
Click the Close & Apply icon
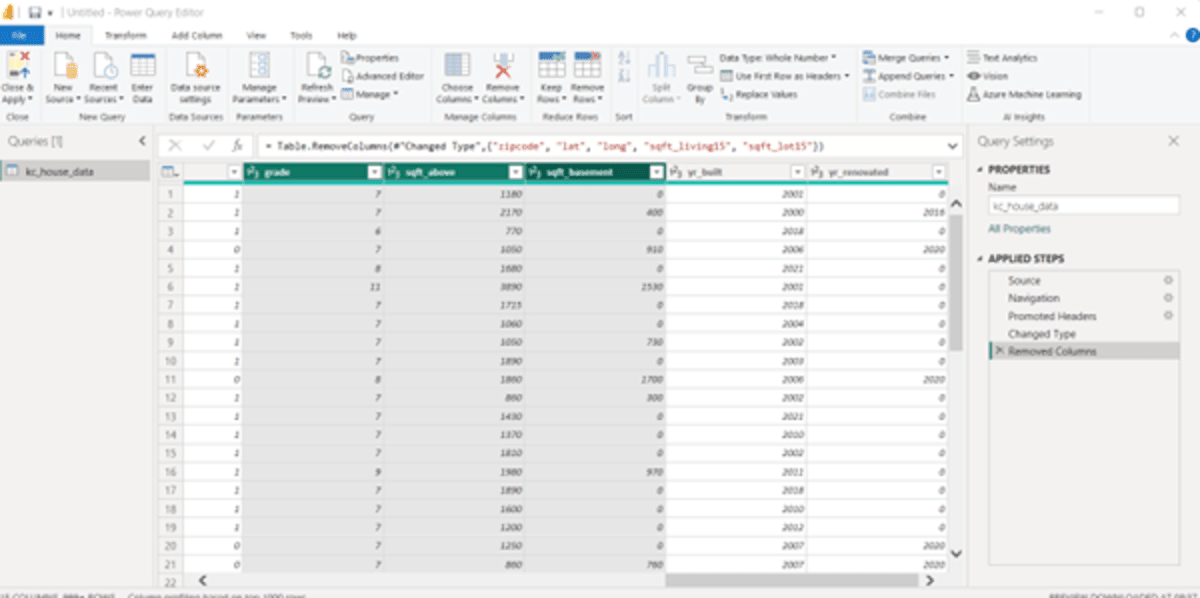point(18,66)
